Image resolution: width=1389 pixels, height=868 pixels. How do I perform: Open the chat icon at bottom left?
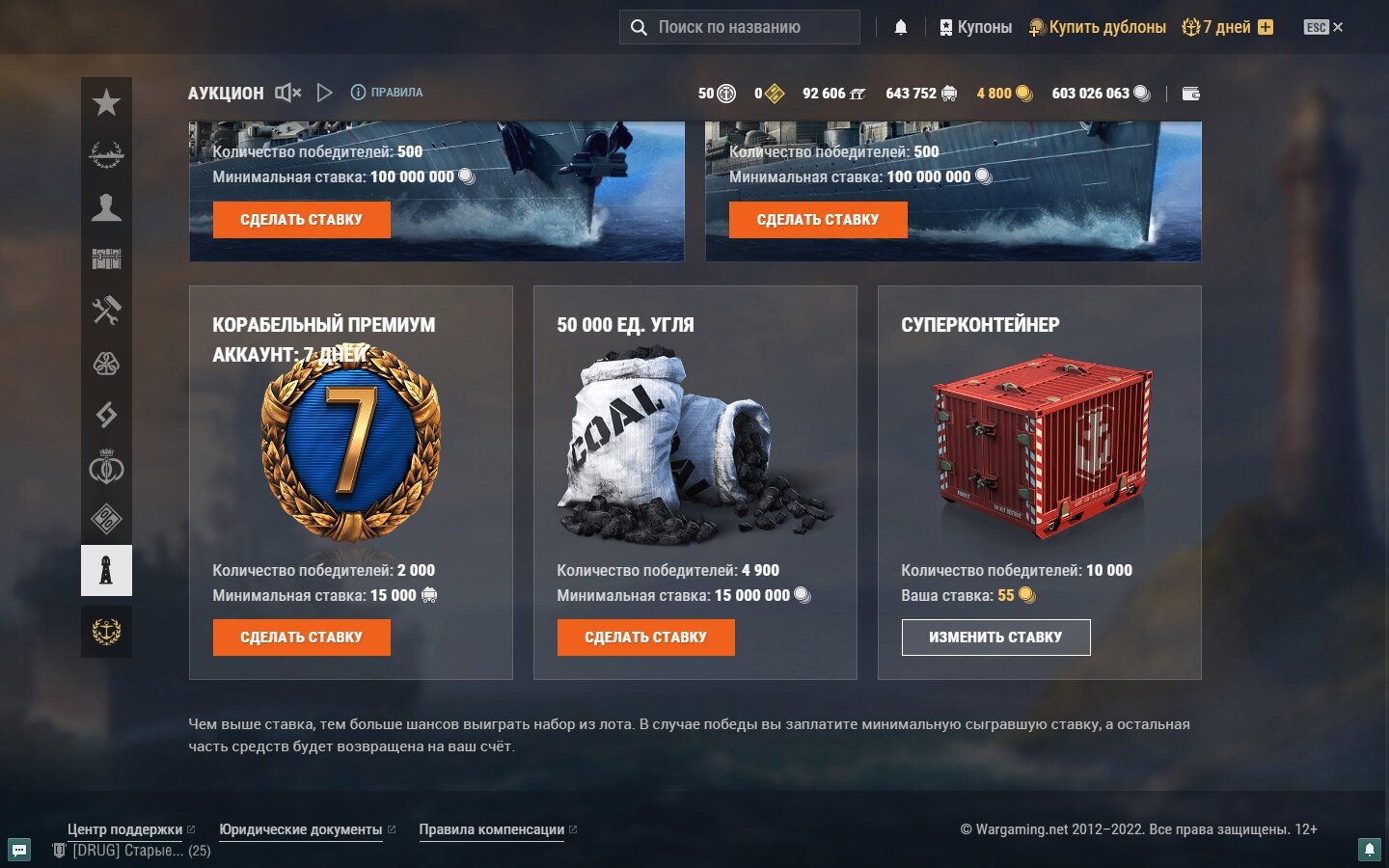tap(19, 850)
